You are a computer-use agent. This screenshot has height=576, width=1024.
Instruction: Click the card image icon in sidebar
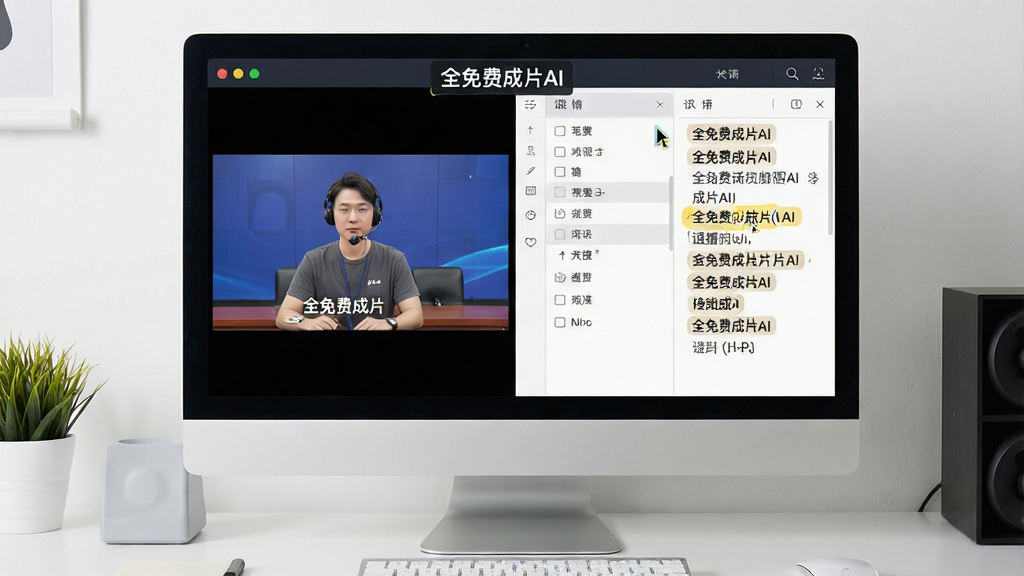tap(530, 191)
